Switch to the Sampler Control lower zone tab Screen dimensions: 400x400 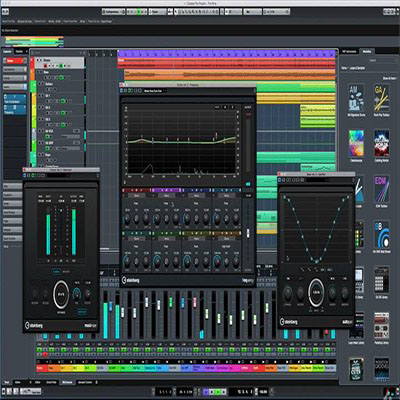tap(85, 382)
